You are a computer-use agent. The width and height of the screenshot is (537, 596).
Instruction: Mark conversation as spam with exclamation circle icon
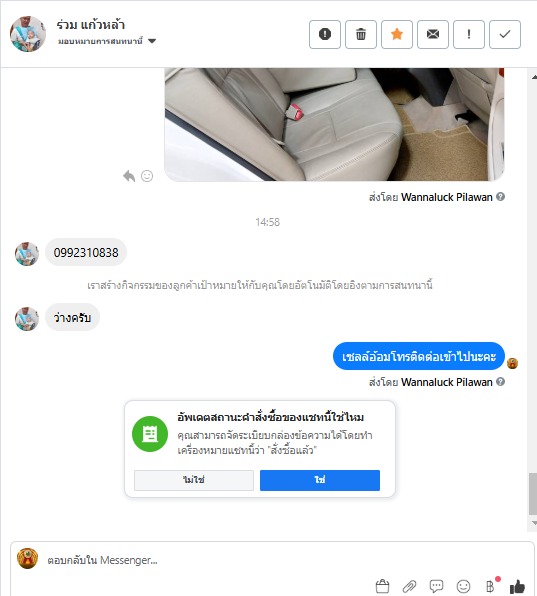point(325,34)
